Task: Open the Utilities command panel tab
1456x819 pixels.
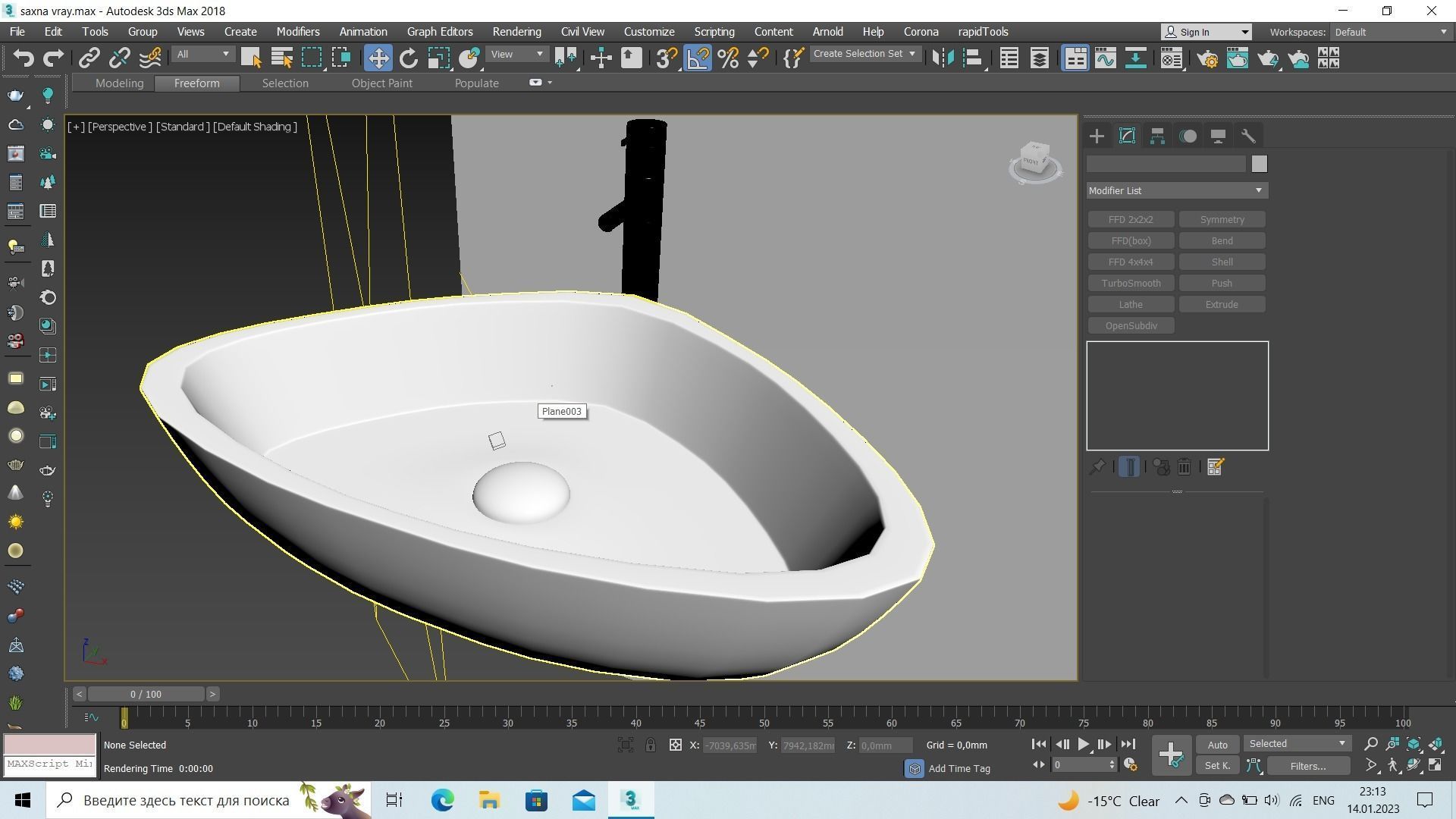Action: (x=1248, y=136)
